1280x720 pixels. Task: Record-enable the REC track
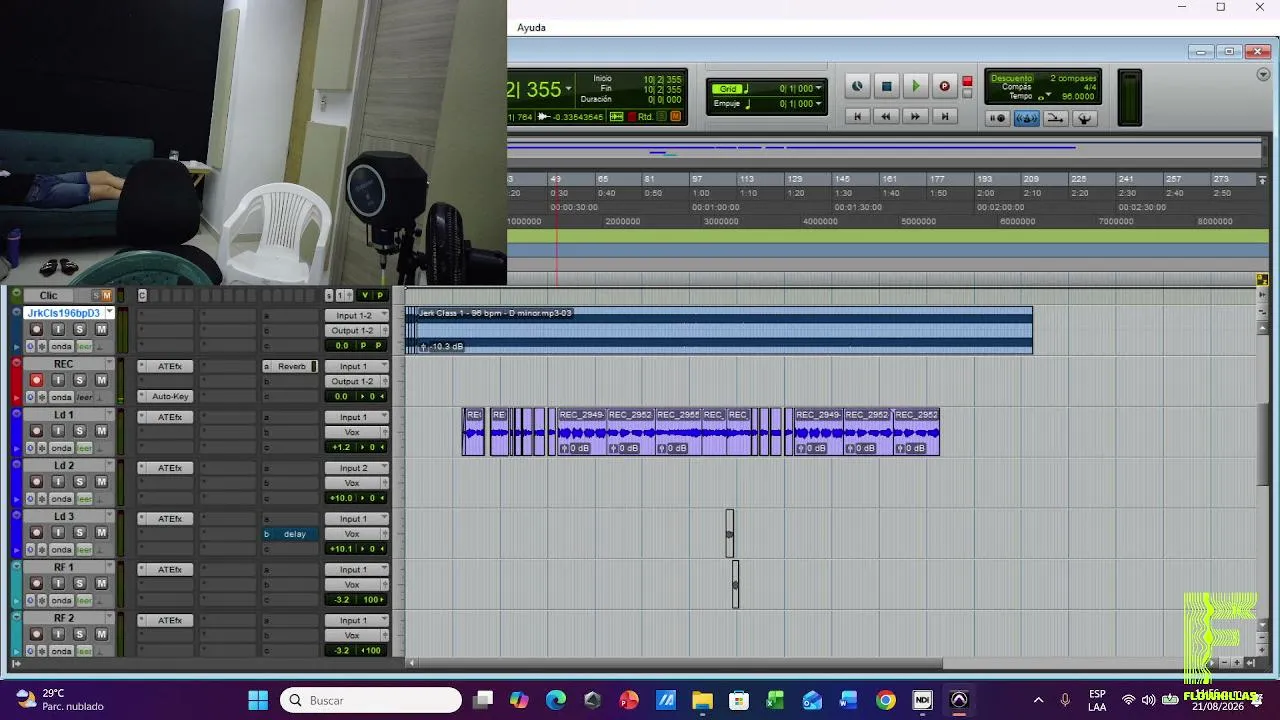[36, 380]
